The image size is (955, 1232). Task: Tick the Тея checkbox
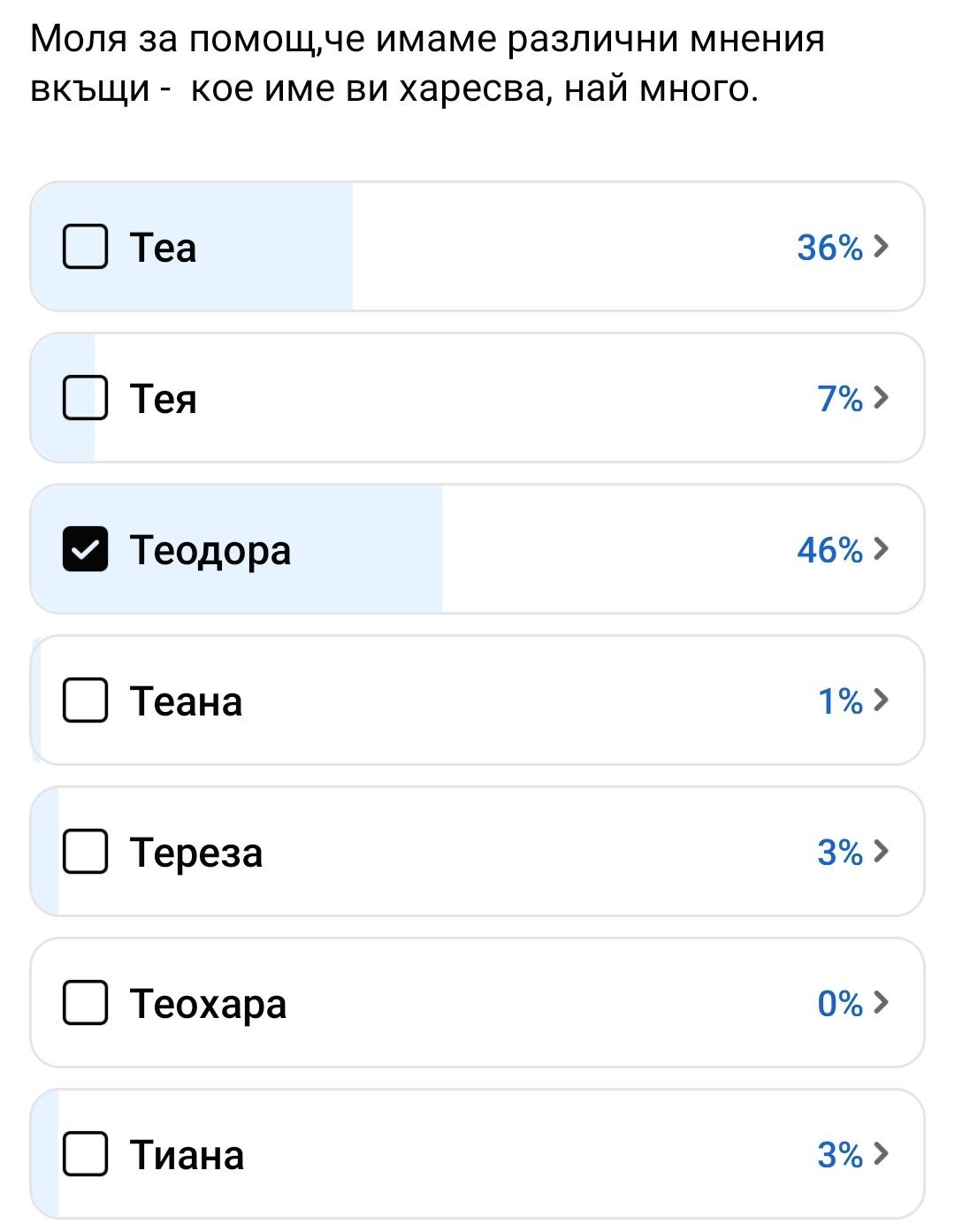pos(85,398)
